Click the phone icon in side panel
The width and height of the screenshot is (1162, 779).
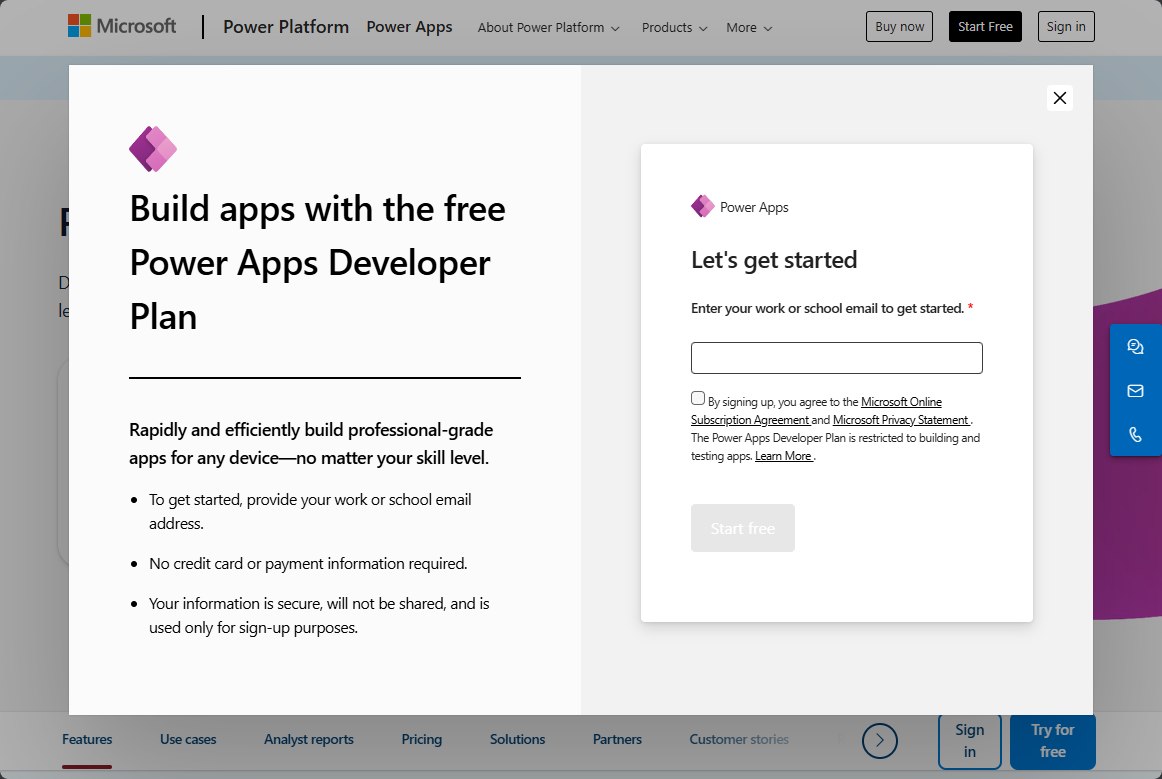1135,435
